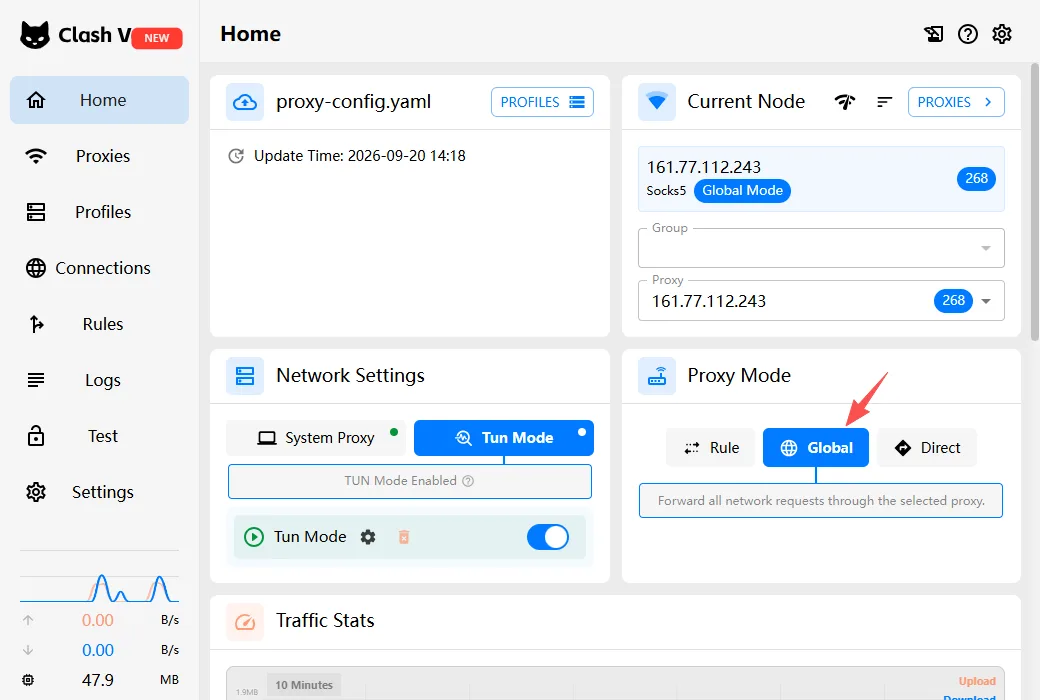1040x700 pixels.
Task: Run the node latency test signal icon
Action: point(845,102)
